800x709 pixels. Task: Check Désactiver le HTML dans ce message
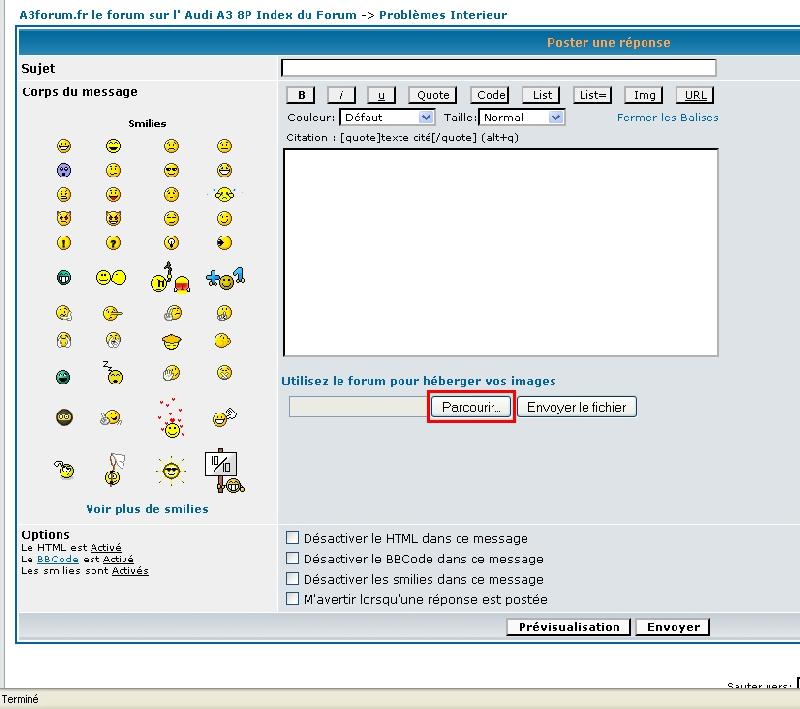point(292,538)
